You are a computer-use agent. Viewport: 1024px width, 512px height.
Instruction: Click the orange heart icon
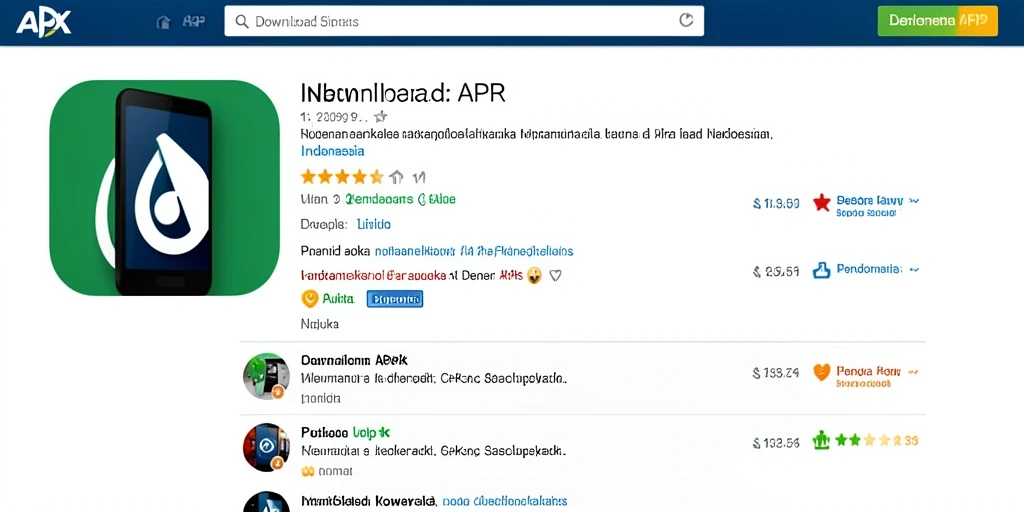822,372
